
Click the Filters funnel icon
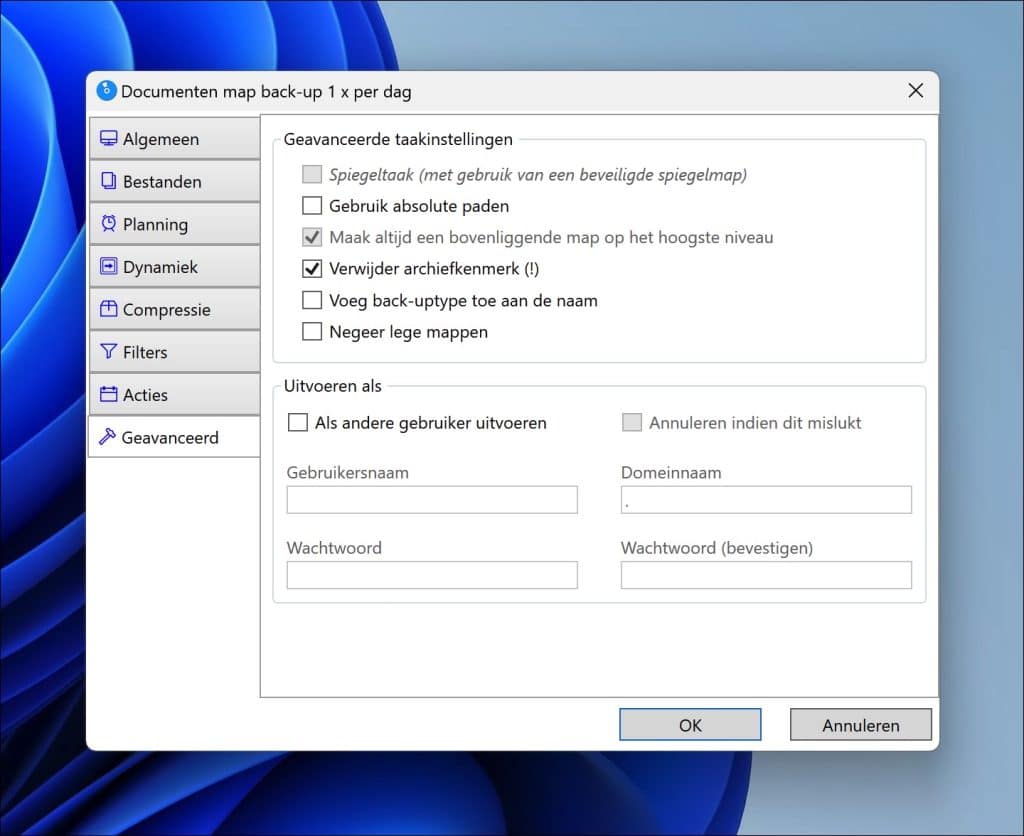click(x=108, y=351)
